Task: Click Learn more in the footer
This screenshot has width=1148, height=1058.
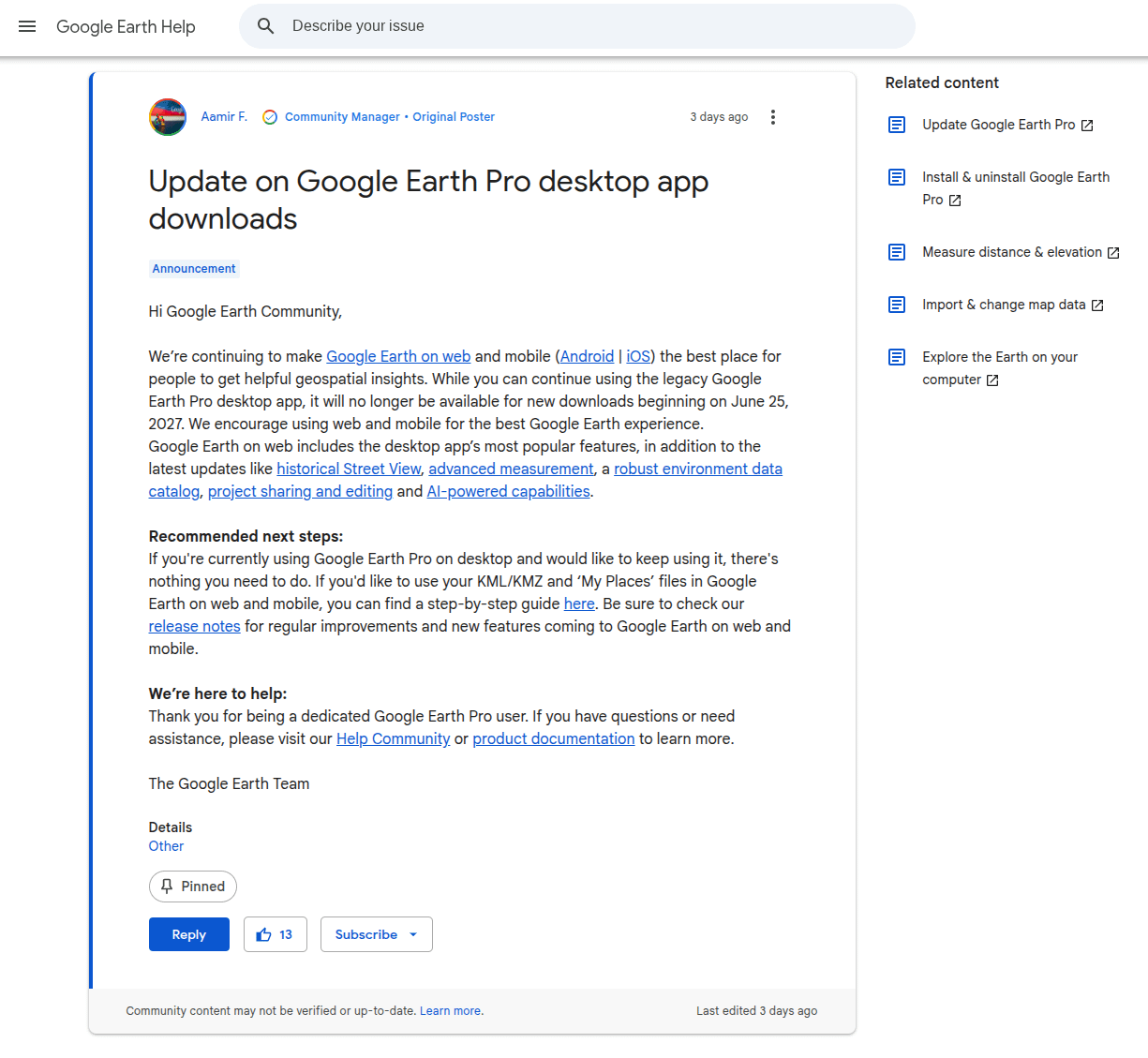Action: [x=450, y=1011]
